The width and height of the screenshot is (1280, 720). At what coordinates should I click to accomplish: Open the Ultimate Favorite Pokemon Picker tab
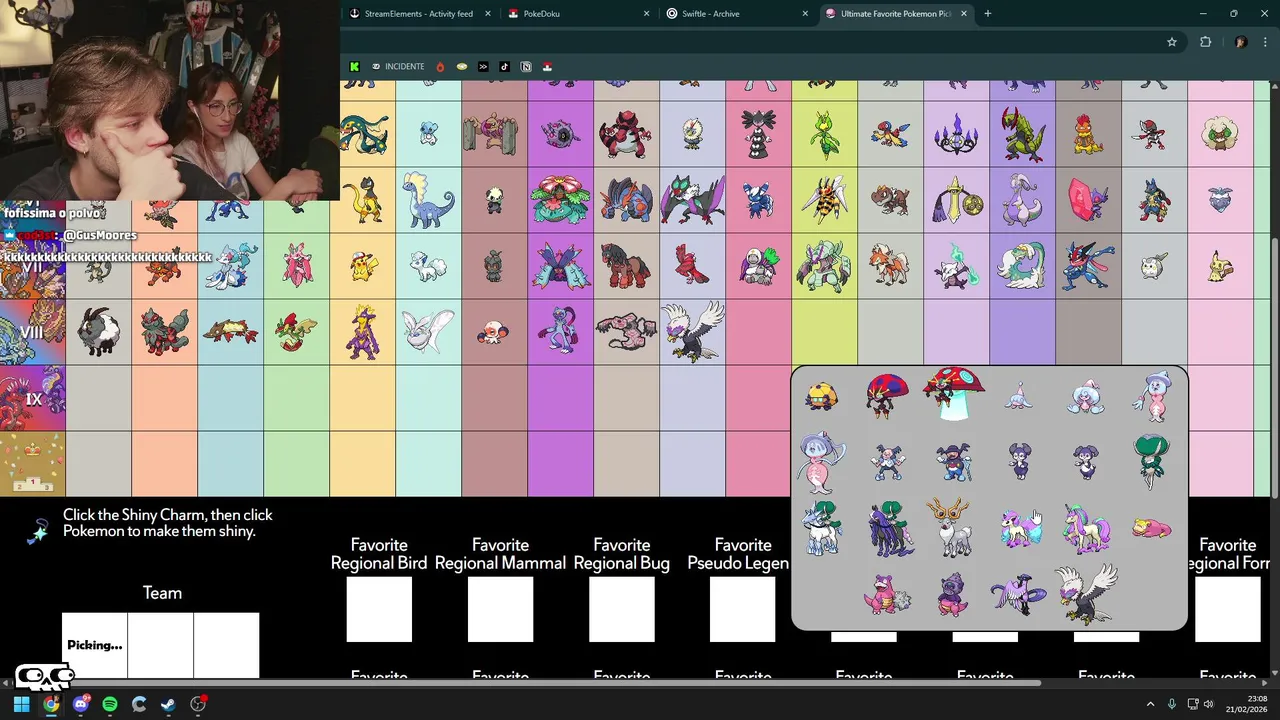click(896, 14)
